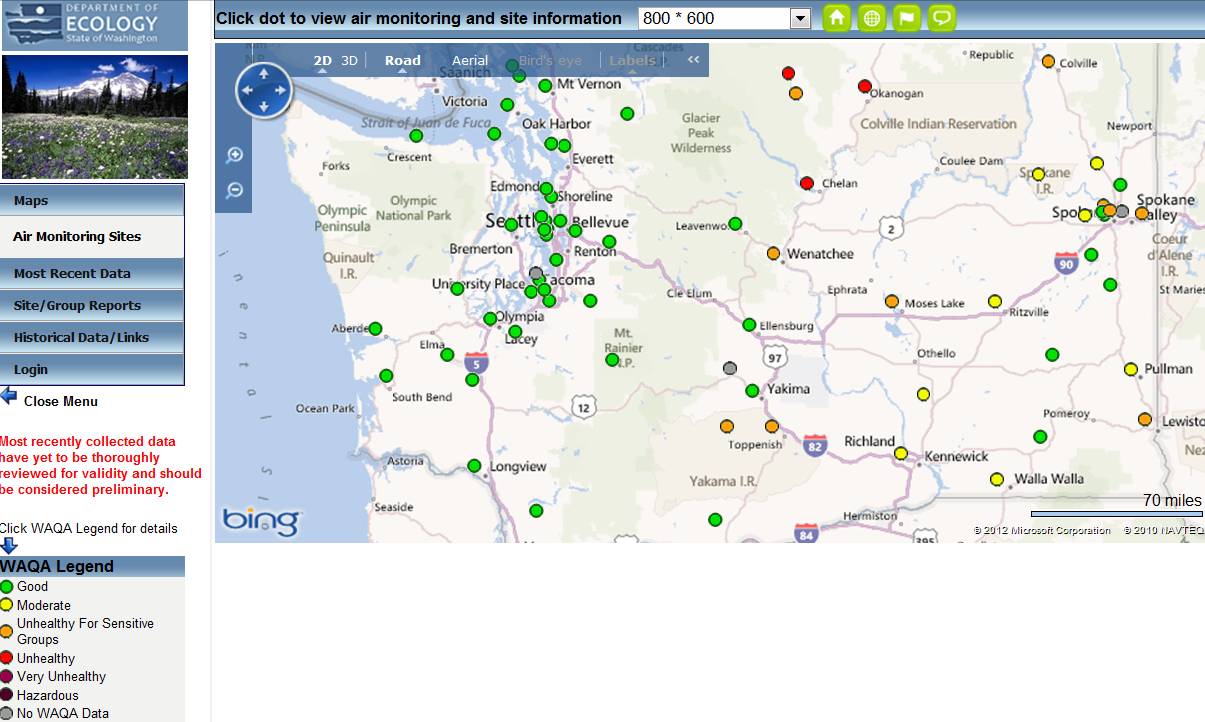Select Aerial map style

pos(470,61)
